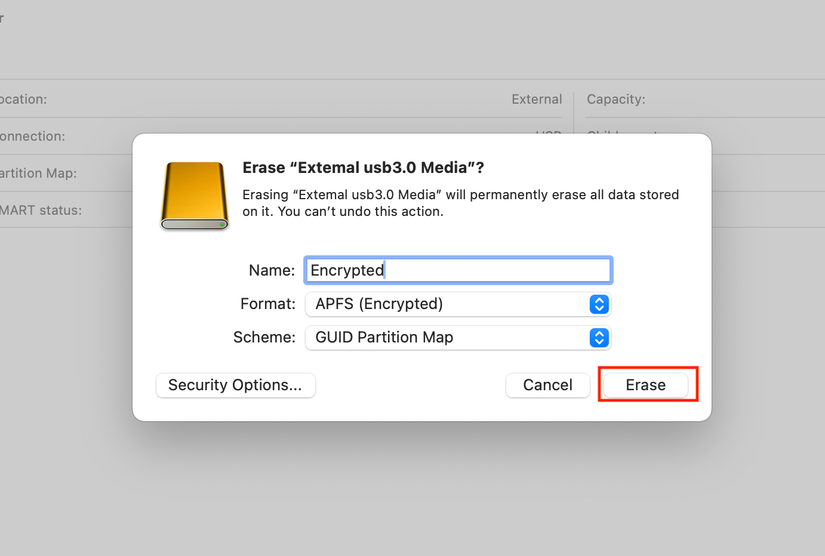Image resolution: width=825 pixels, height=556 pixels.
Task: Click the permanent erase warning message
Action: (461, 203)
